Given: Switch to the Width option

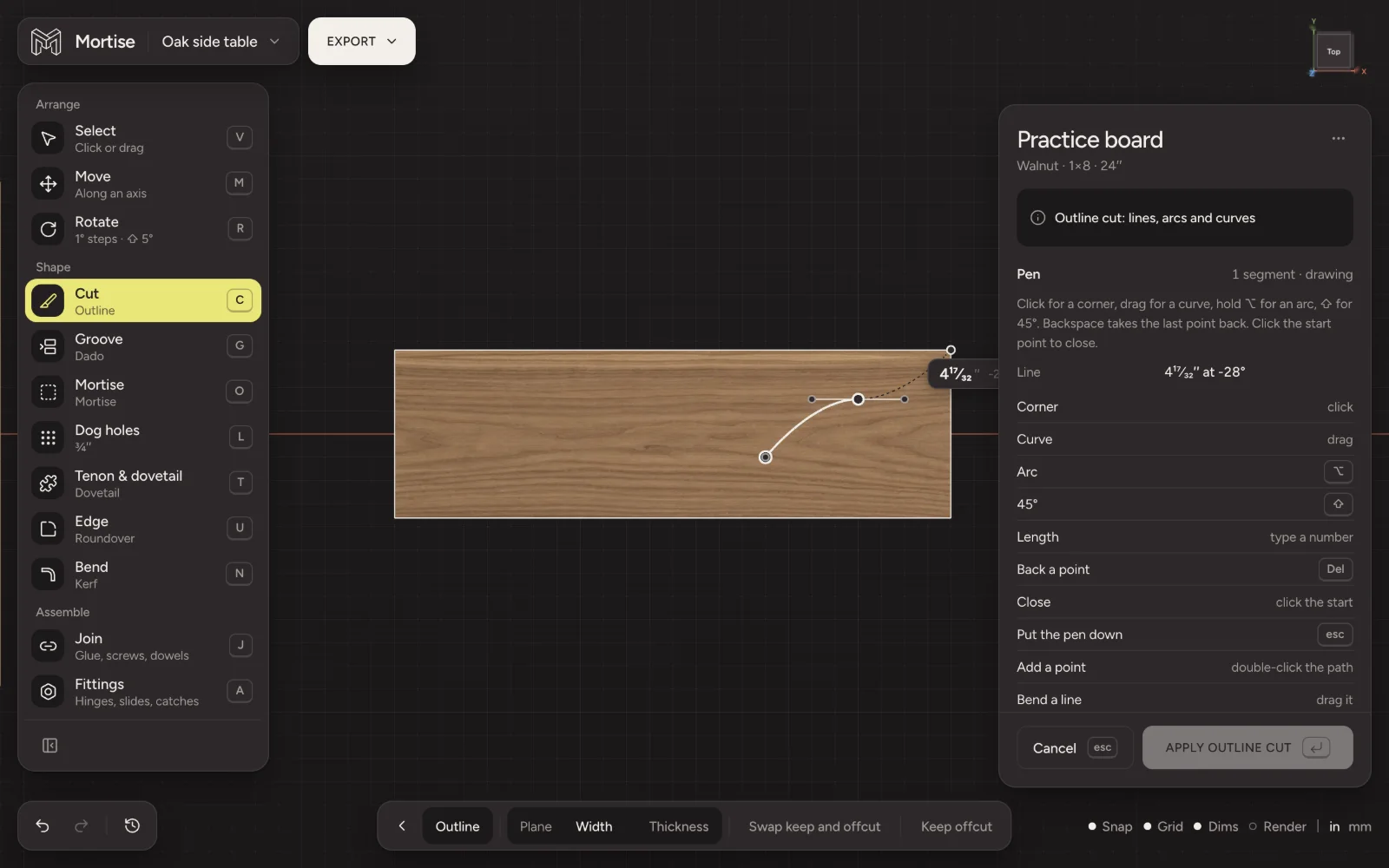Looking at the screenshot, I should [594, 826].
